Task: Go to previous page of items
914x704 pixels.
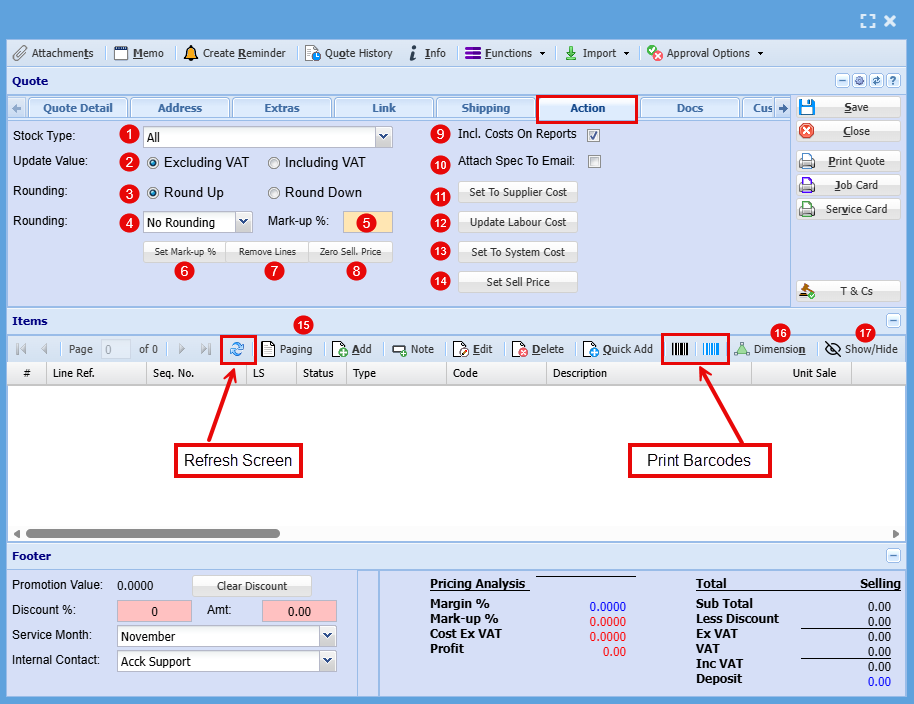Action: point(44,349)
